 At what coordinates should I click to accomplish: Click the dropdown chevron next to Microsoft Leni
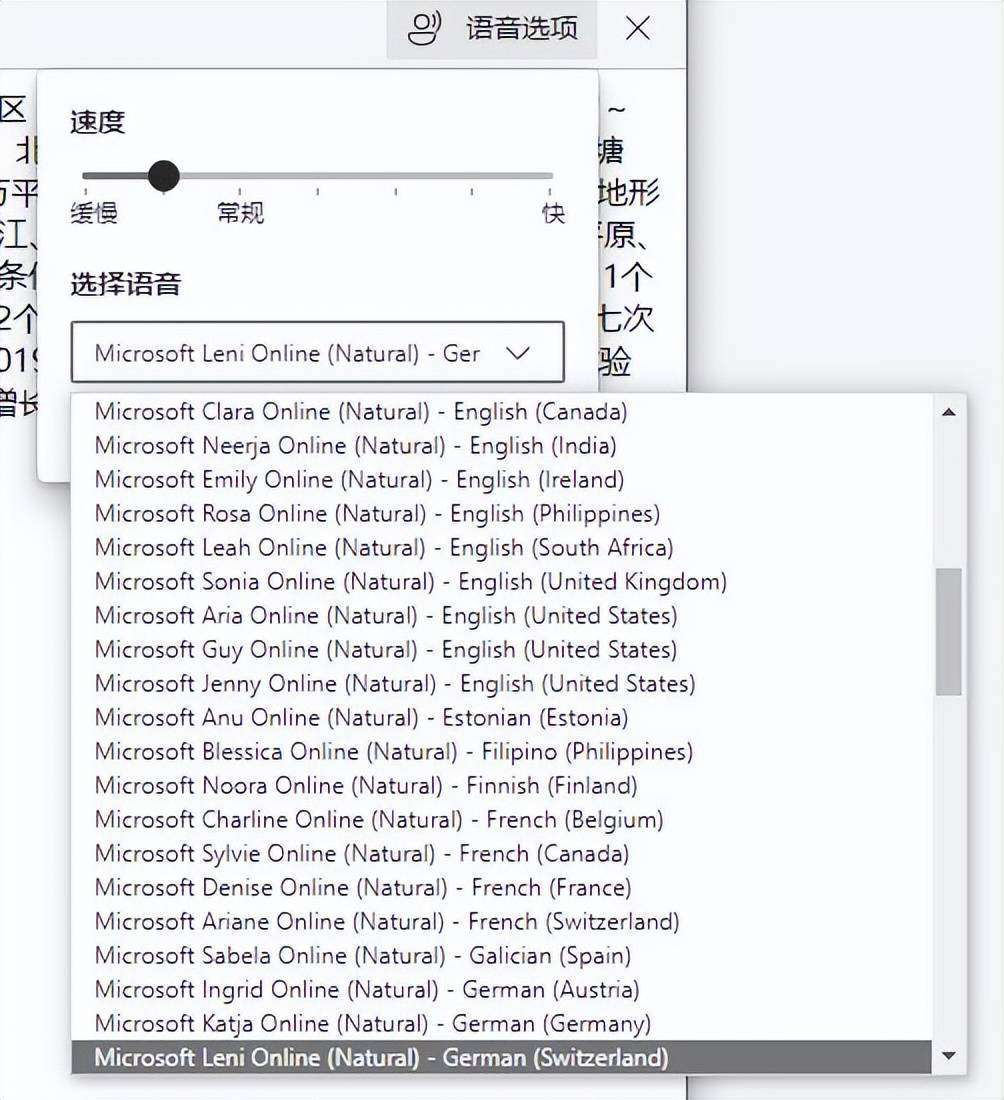click(x=519, y=352)
